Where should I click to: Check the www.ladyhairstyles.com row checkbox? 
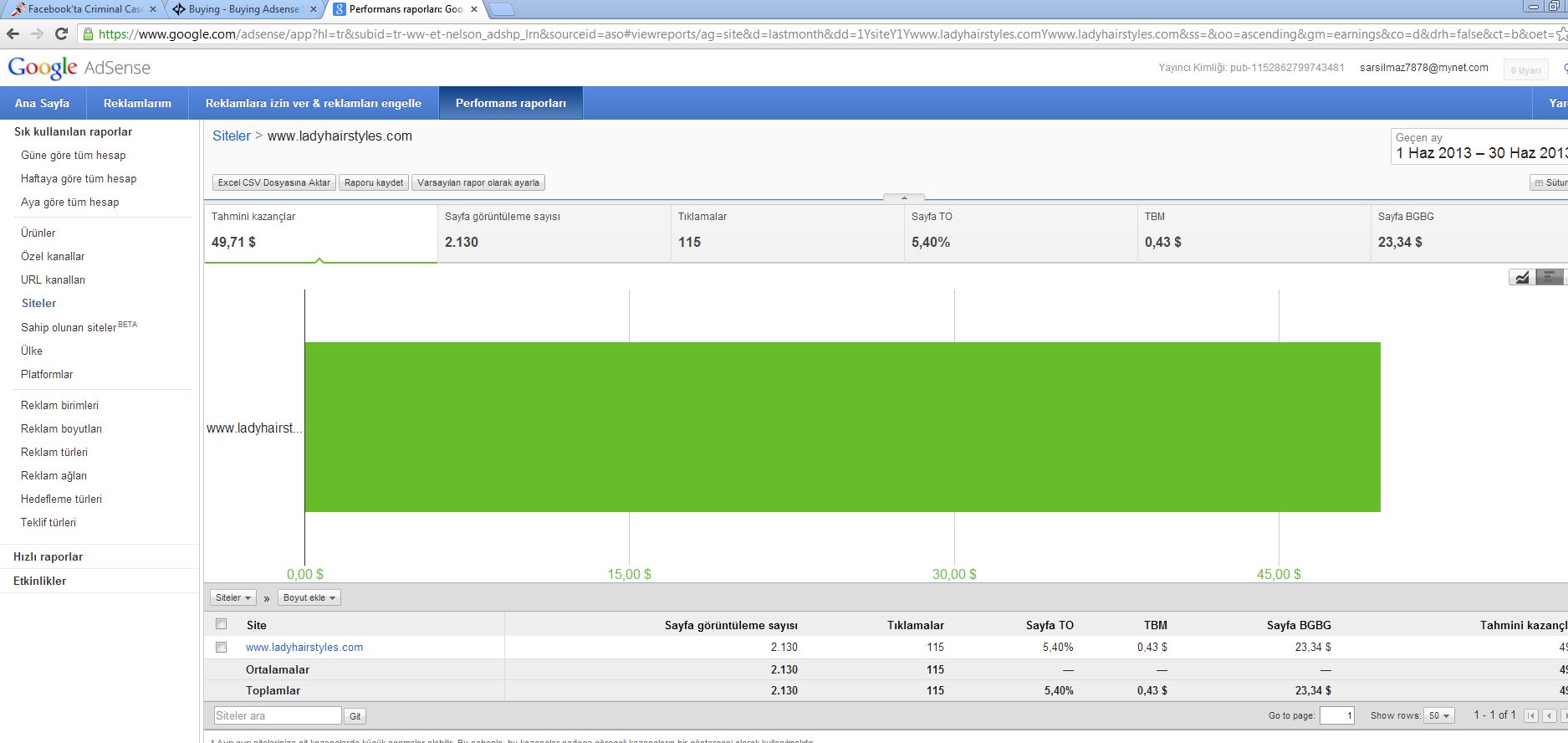(221, 647)
